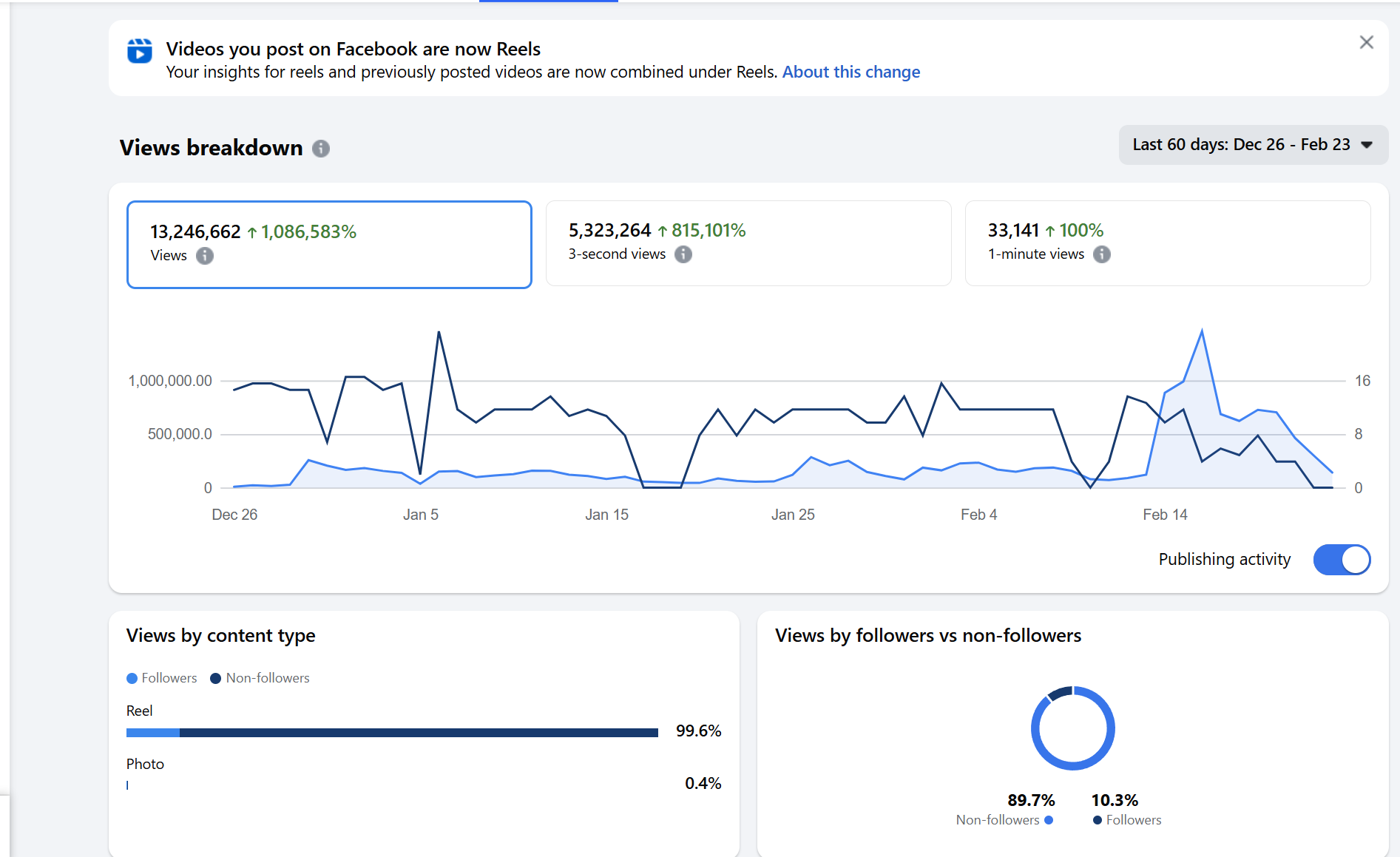Viewport: 1400px width, 857px height.
Task: Click the Reel views progress bar
Action: click(392, 733)
